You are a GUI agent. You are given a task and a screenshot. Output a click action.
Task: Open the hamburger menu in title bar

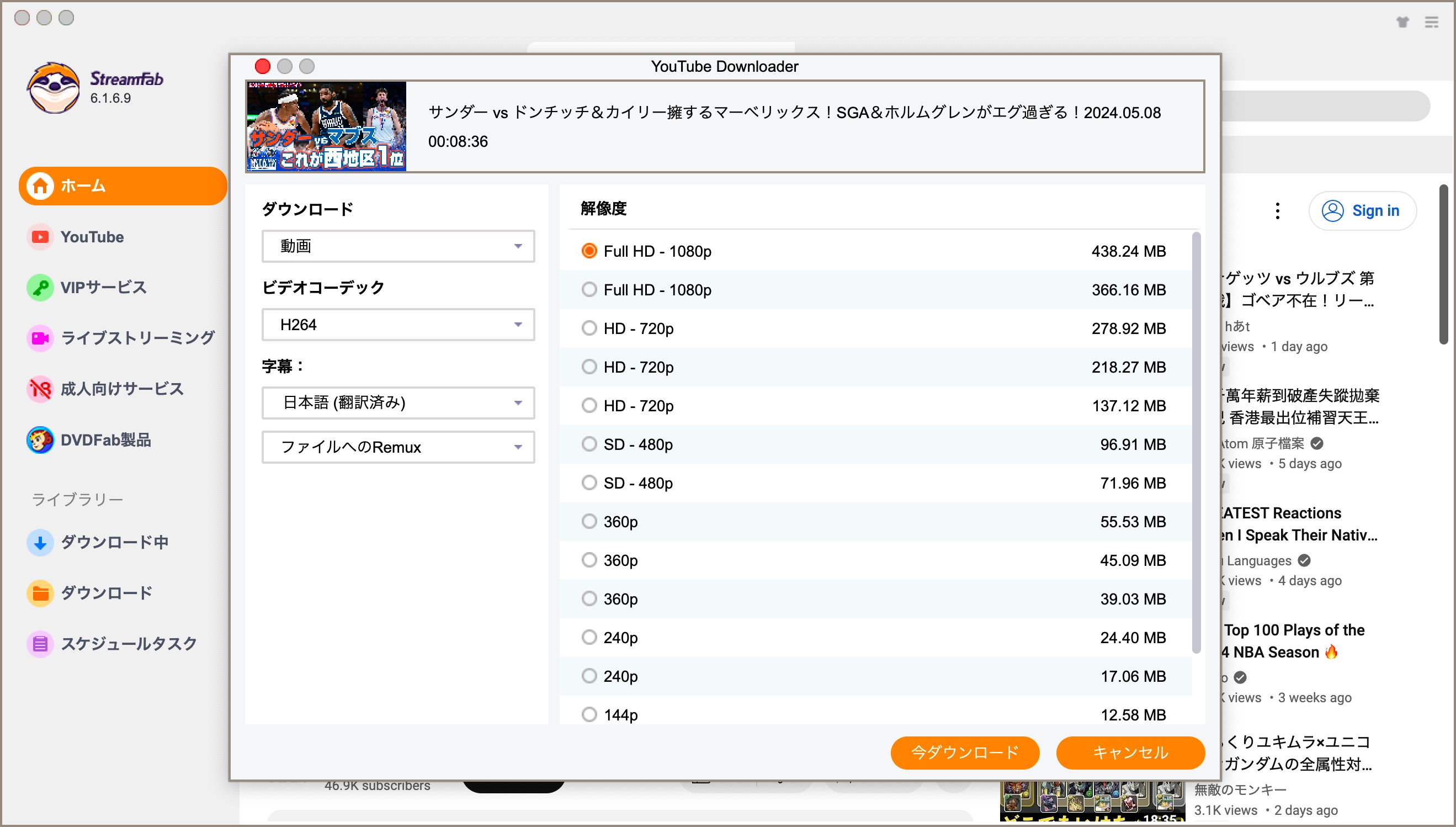[1432, 22]
